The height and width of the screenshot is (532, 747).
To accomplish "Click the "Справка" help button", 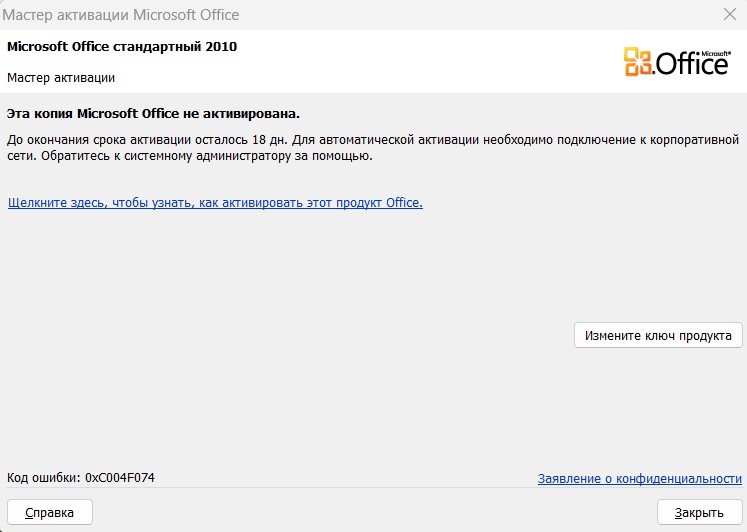I will tap(50, 512).
